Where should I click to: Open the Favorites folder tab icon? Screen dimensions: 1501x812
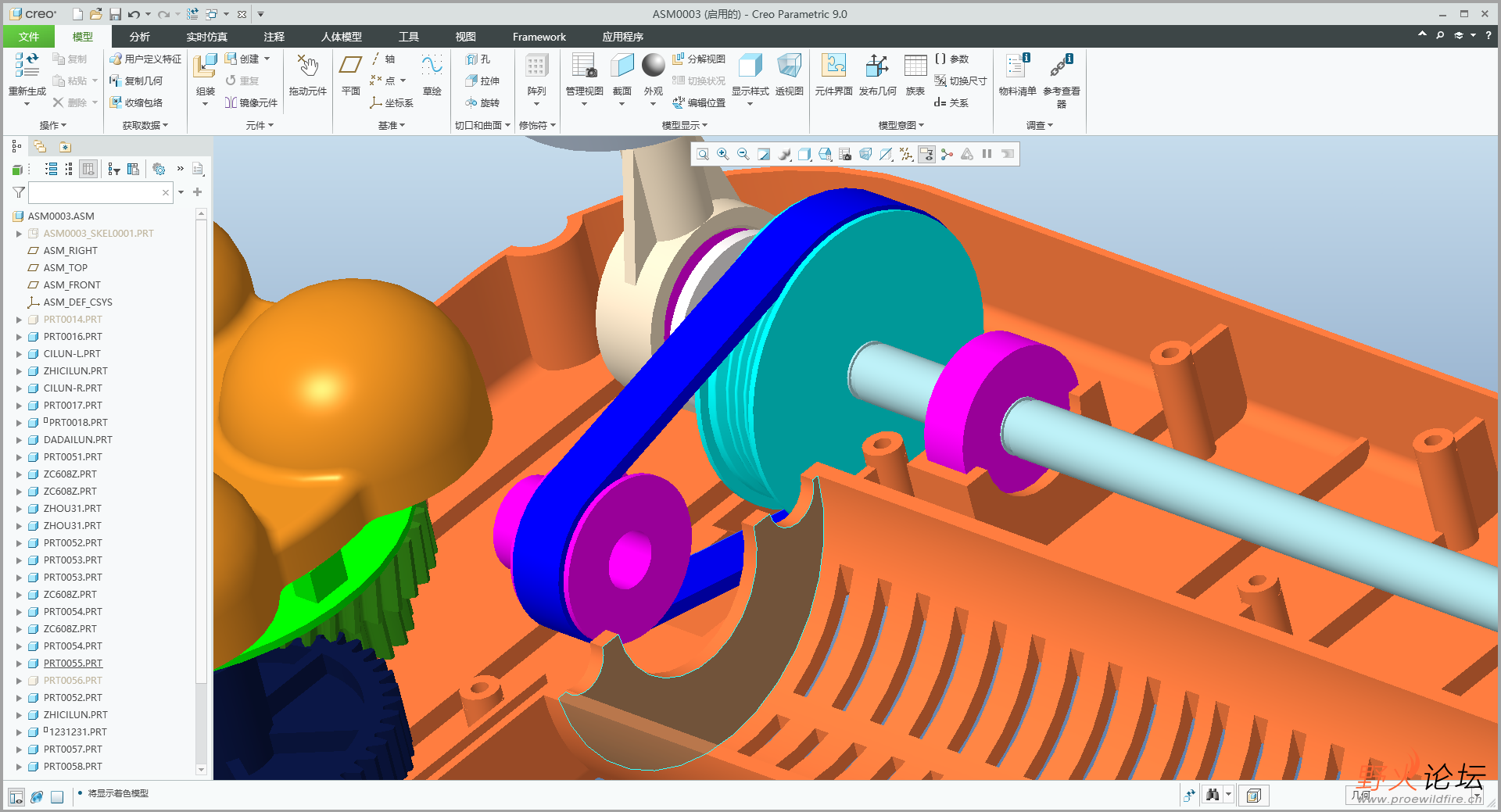coord(65,146)
